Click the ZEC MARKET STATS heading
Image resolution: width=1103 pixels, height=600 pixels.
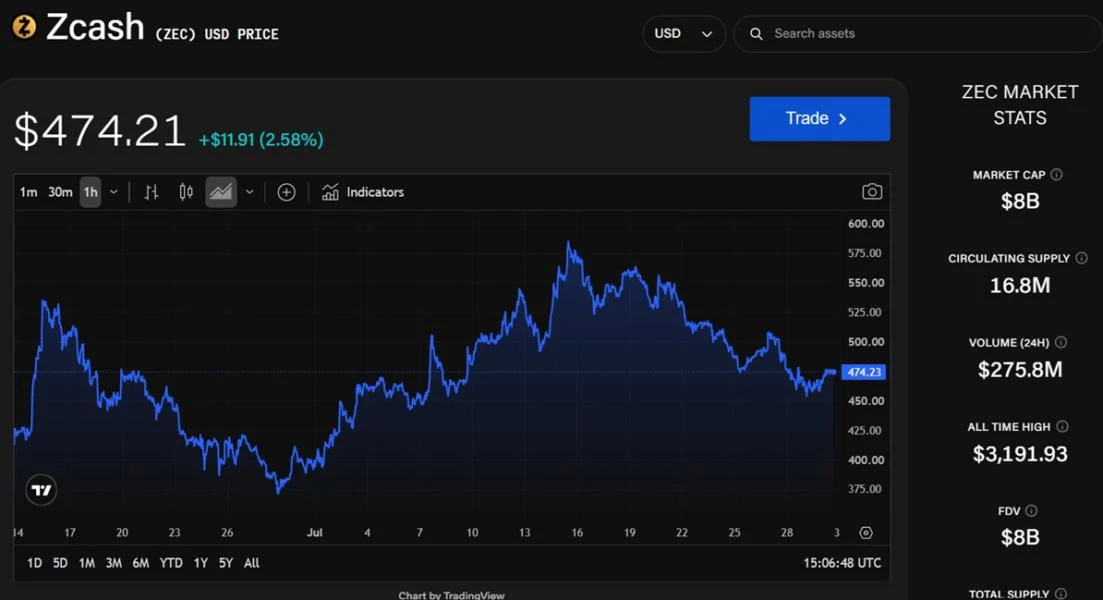point(1020,105)
